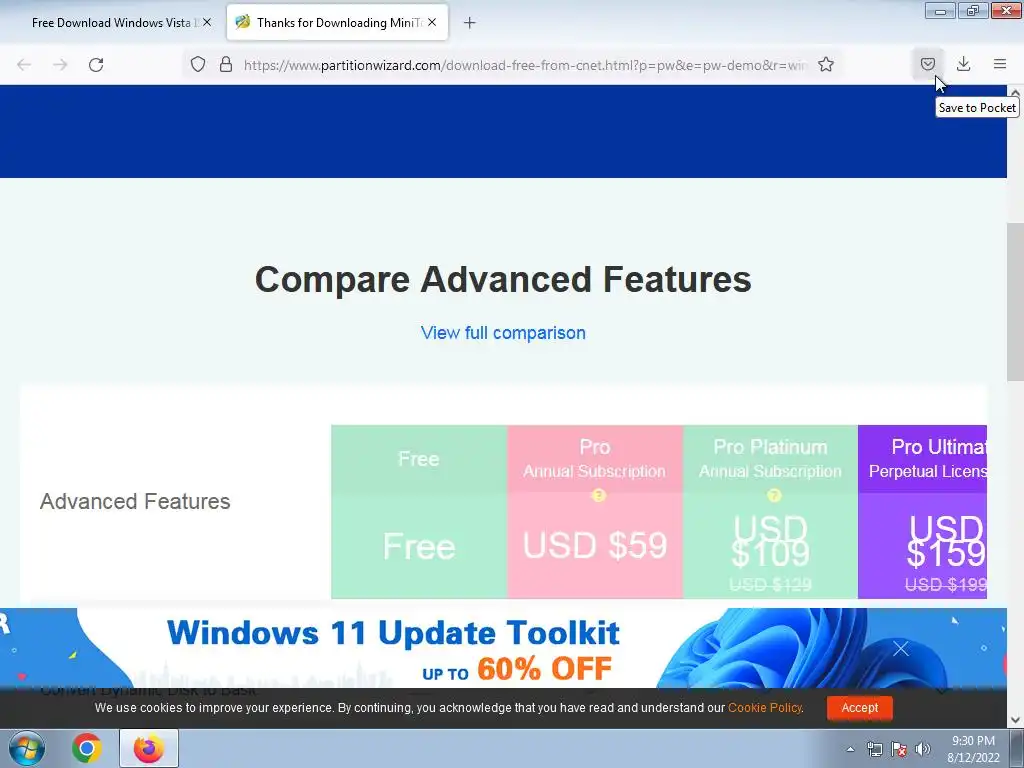Open View full comparison link
Screen dimensions: 1024x768
point(503,332)
